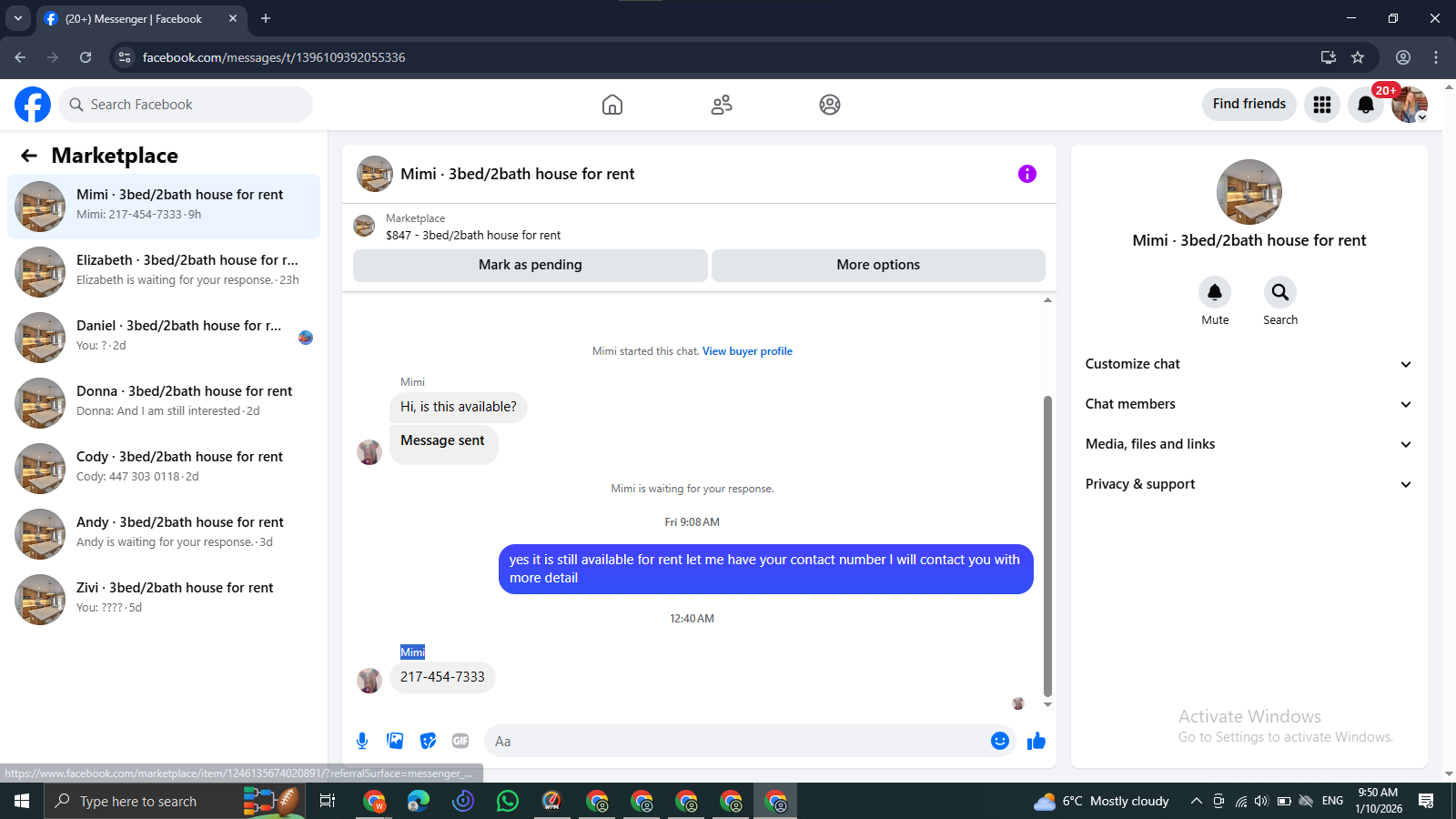Open Mimi's conversation in the list
This screenshot has width=1456, height=819.
point(164,207)
